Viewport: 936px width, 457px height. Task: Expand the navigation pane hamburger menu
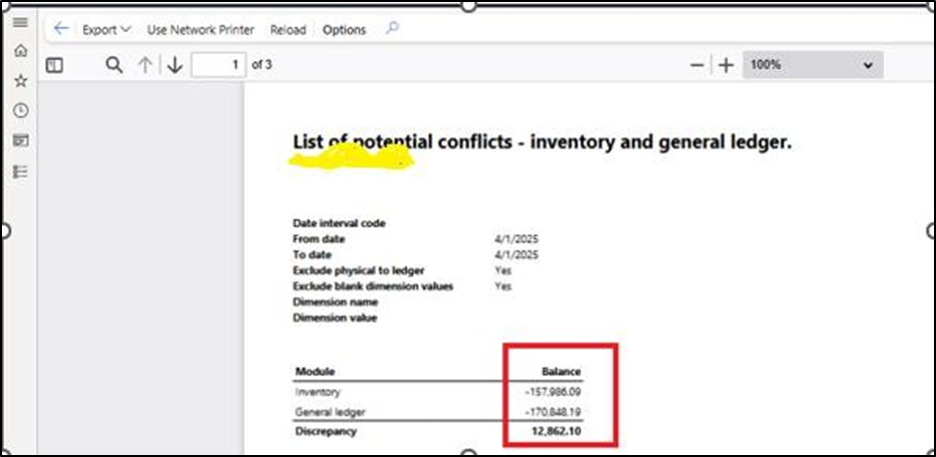[x=20, y=22]
